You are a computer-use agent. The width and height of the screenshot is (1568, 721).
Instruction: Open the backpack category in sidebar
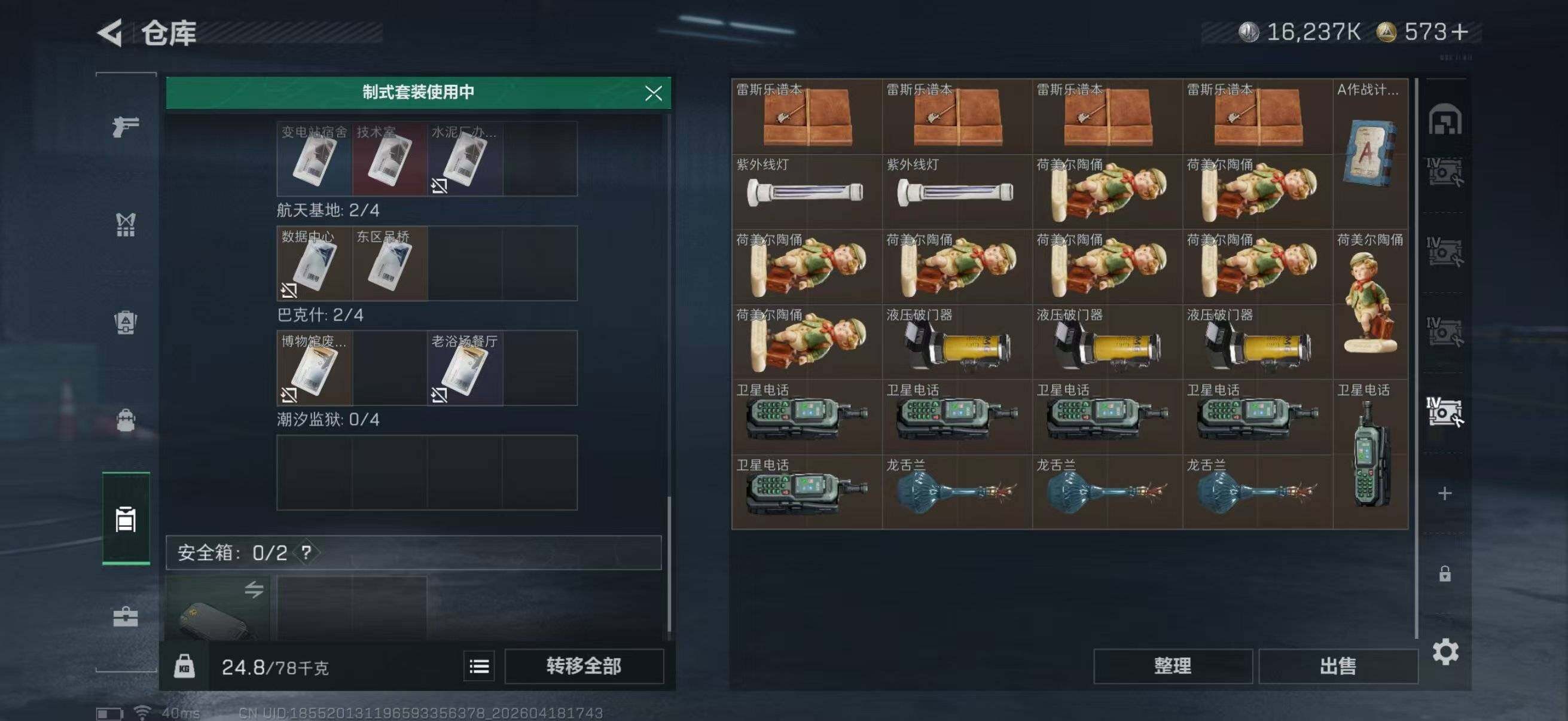126,420
